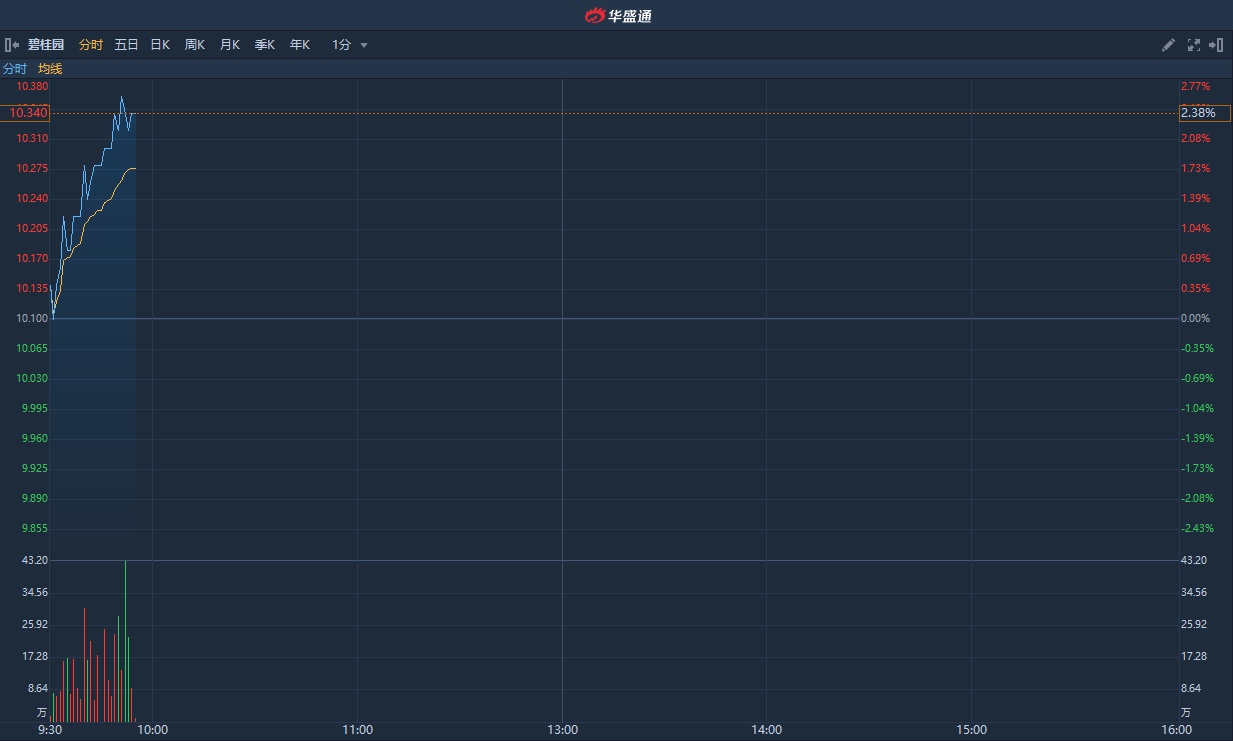Toggle the blue 分时 price line legend
1233x741 pixels.
coord(15,69)
